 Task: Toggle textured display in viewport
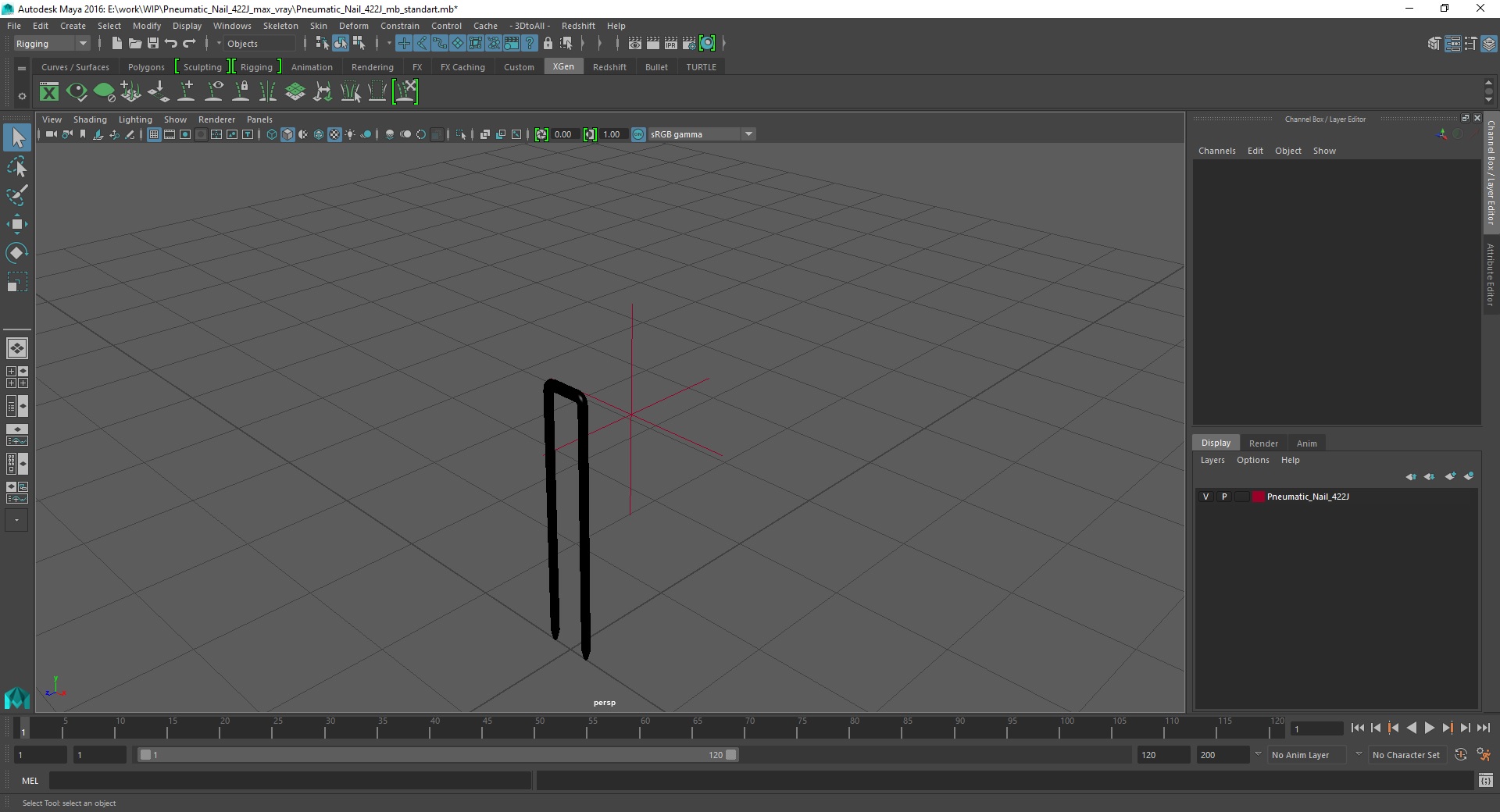(x=334, y=134)
